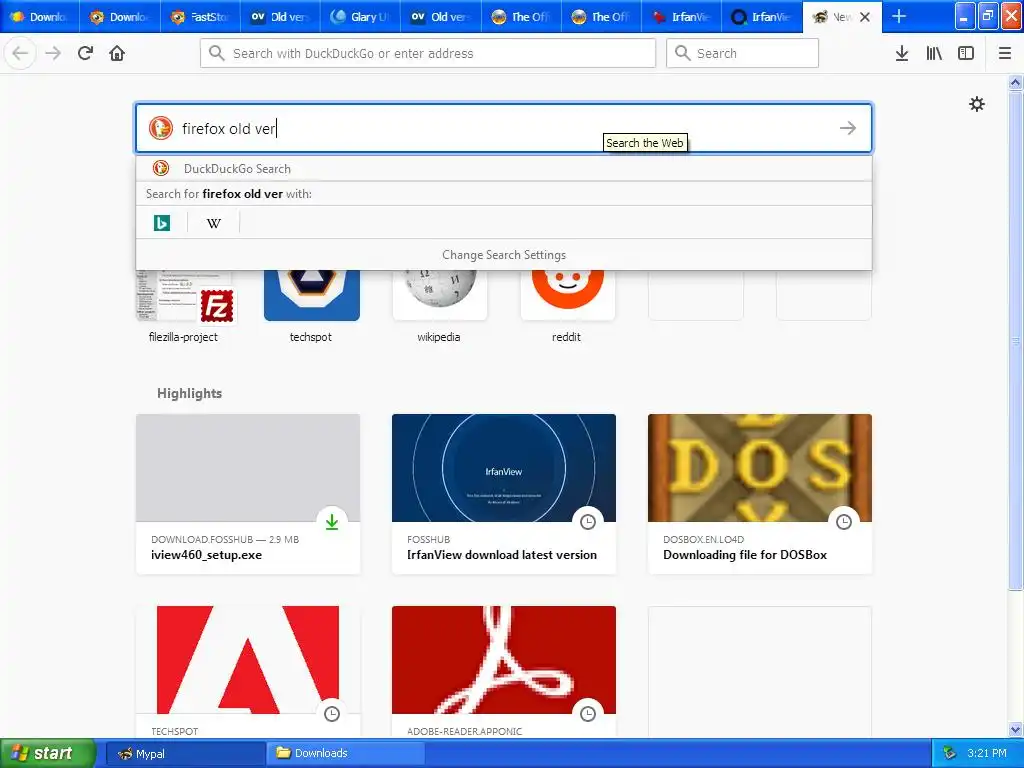Select DuckDuckGo Search suggestion row
Image resolution: width=1024 pixels, height=768 pixels.
(504, 168)
